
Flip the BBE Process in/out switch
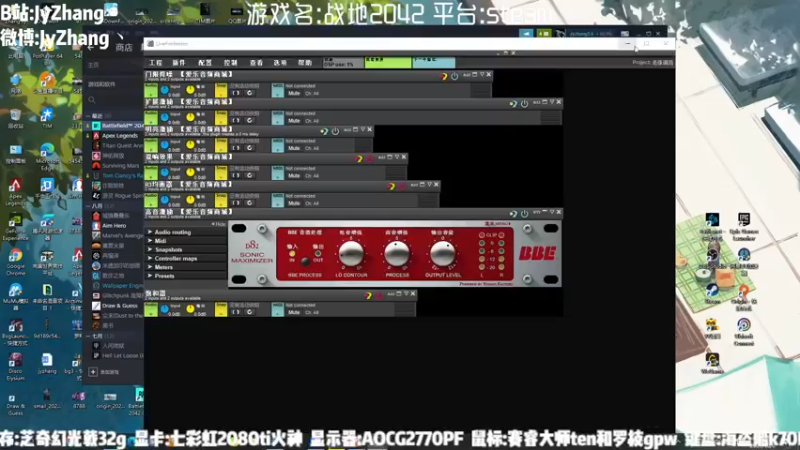305,261
